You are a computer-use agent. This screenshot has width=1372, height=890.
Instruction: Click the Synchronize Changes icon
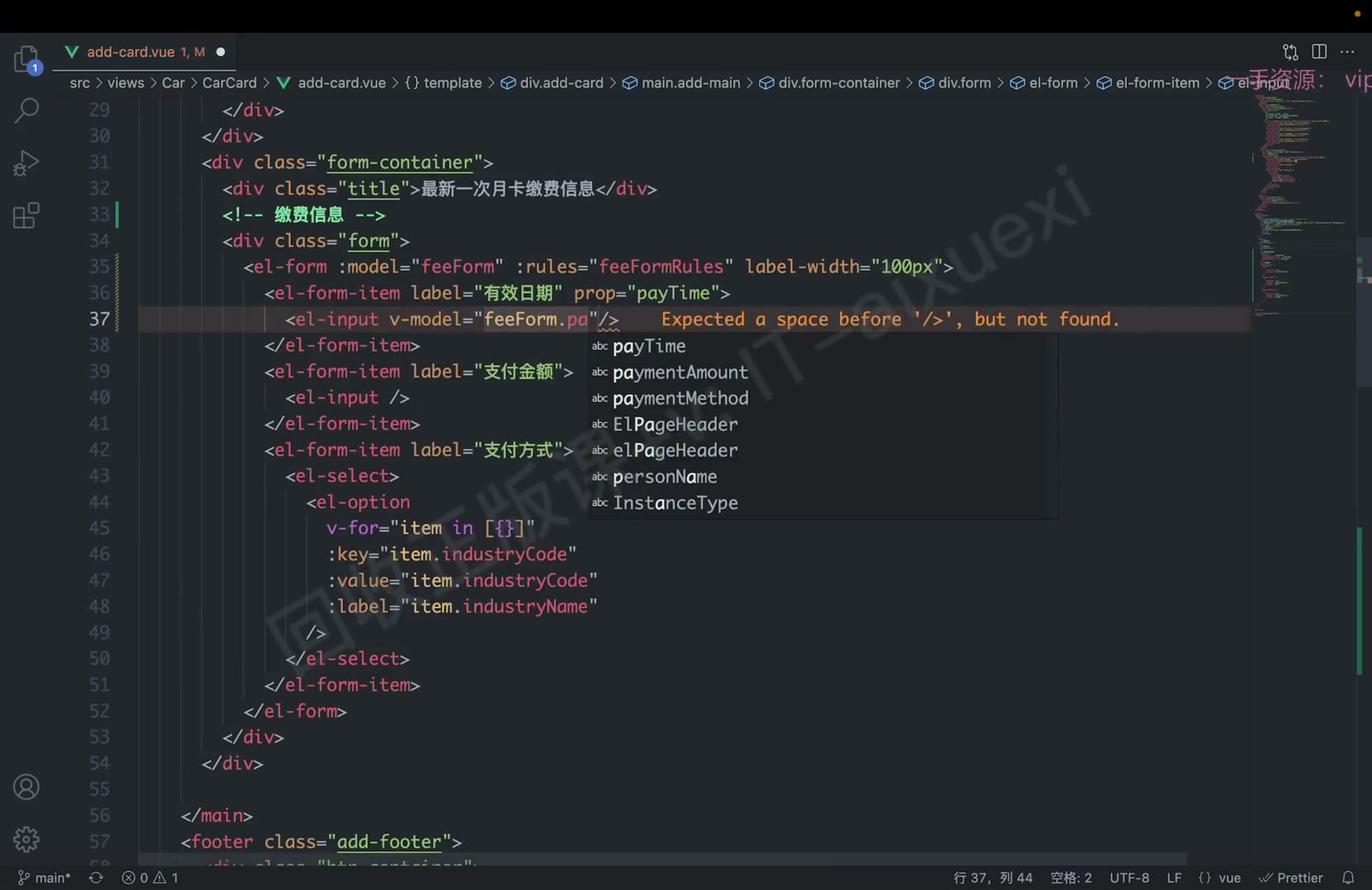point(96,878)
